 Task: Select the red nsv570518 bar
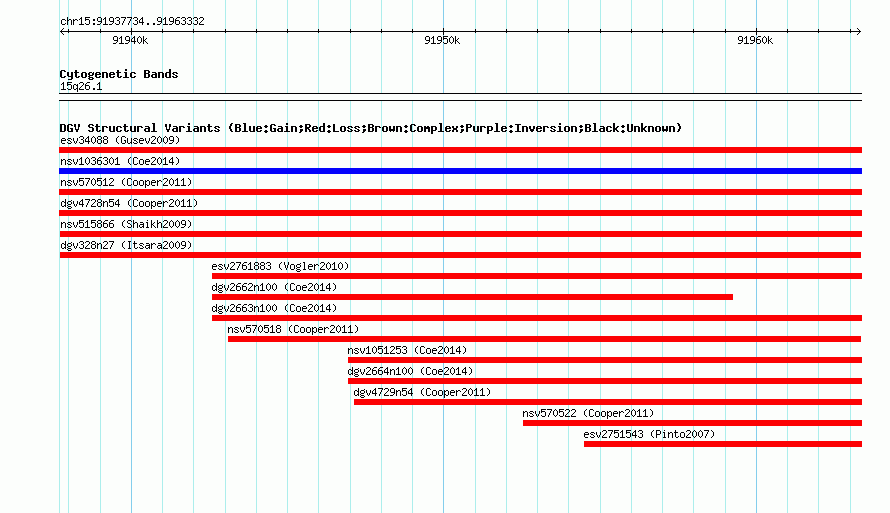pos(544,339)
